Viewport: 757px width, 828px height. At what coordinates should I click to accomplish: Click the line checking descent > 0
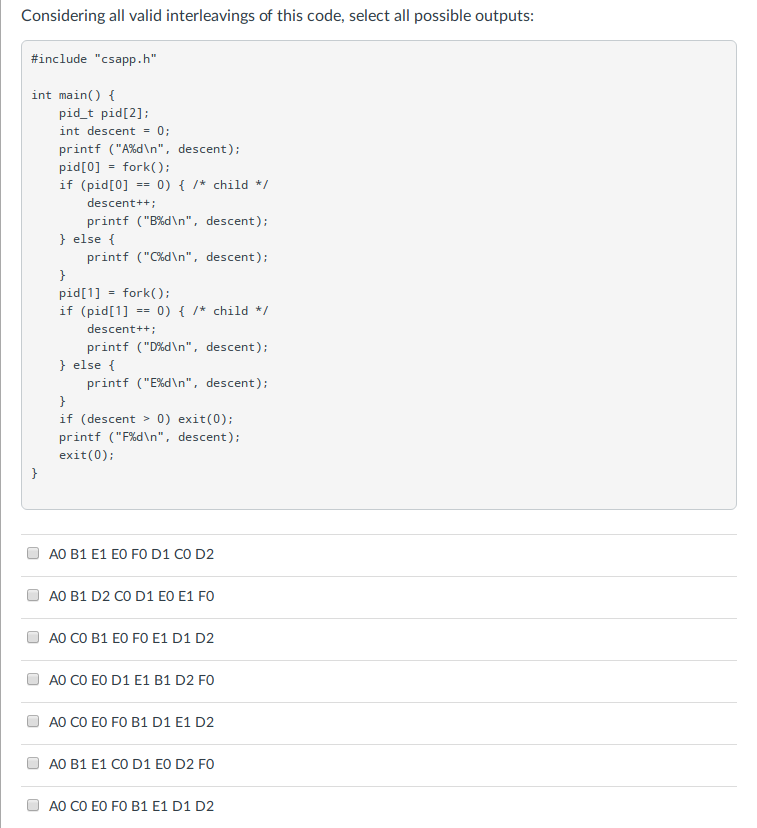coord(130,418)
